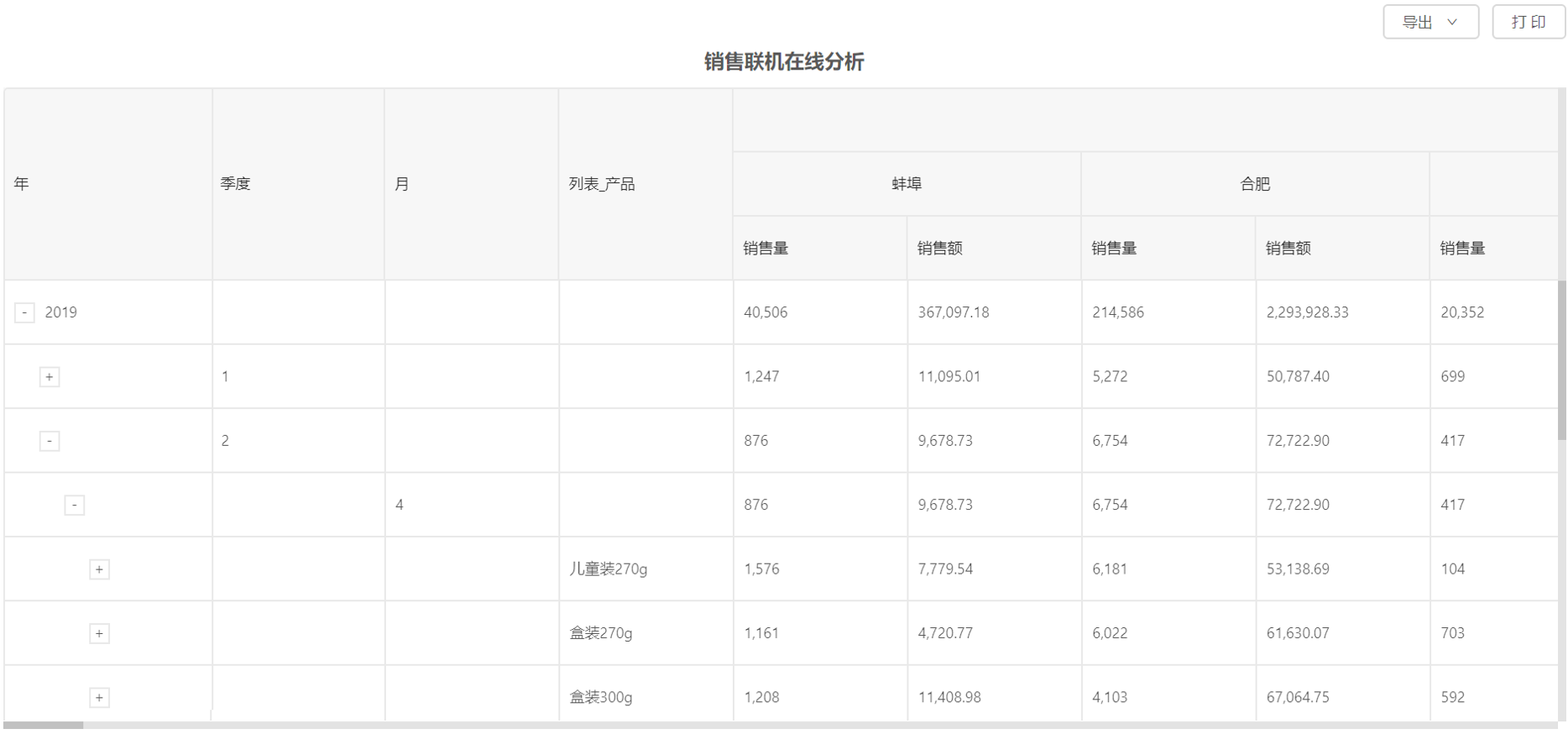Select cell 703
The height and width of the screenshot is (739, 1568).
point(1494,633)
